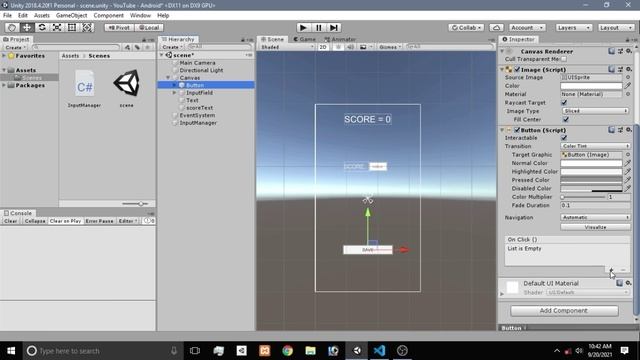Open the Account dropdown
Image resolution: width=640 pixels, height=360 pixels.
pyautogui.click(x=527, y=27)
